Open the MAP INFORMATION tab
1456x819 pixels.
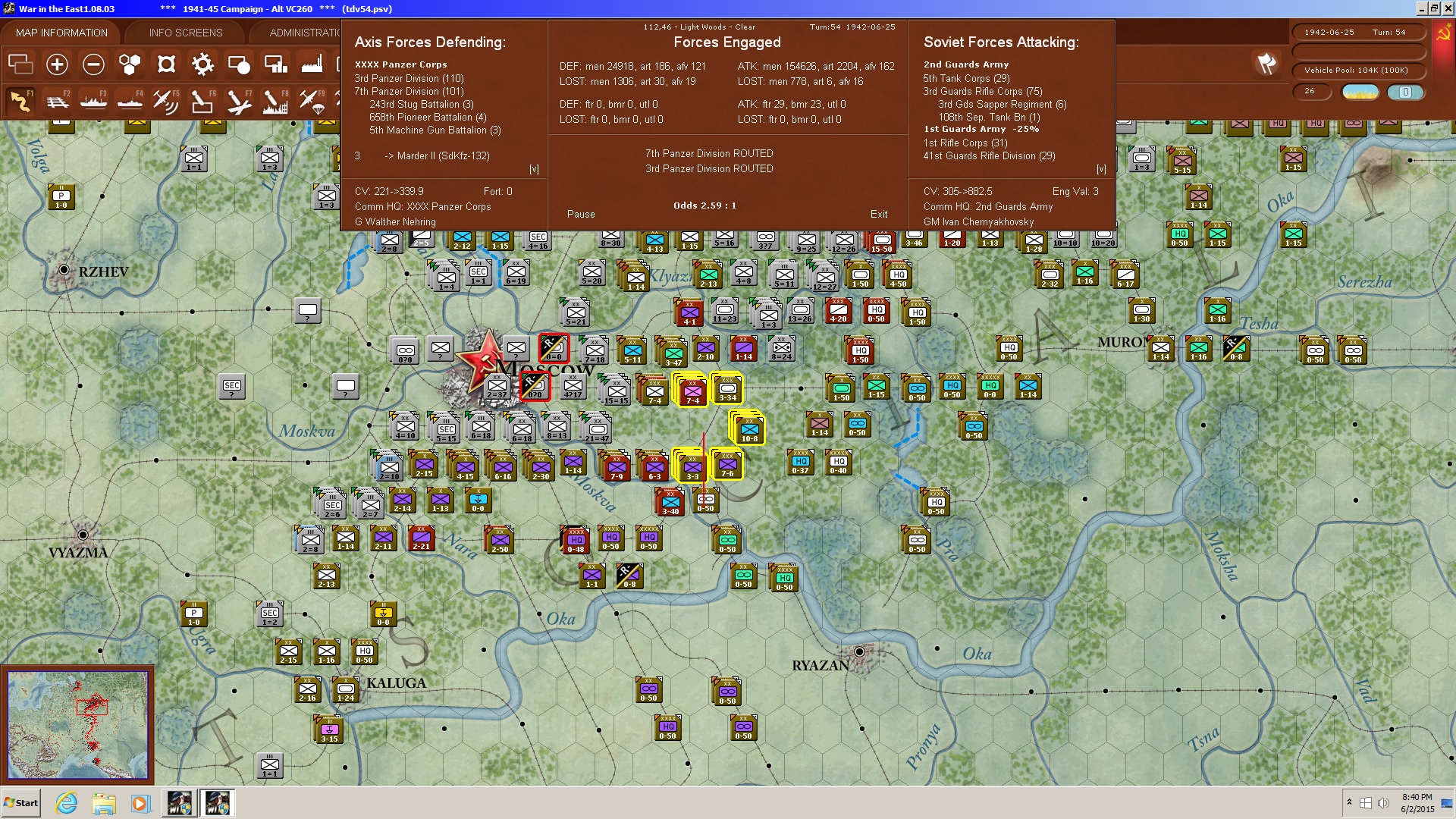point(61,33)
